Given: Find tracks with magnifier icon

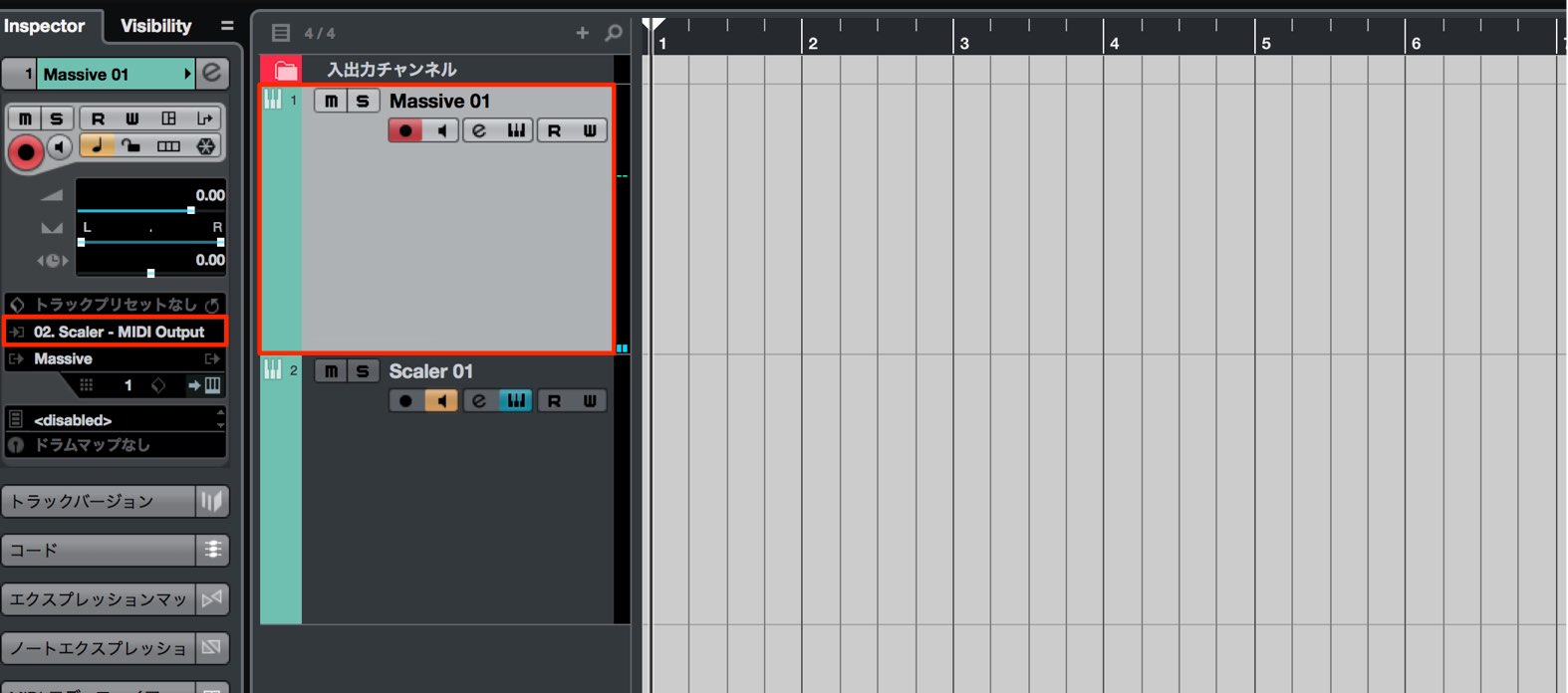Looking at the screenshot, I should coord(614,33).
